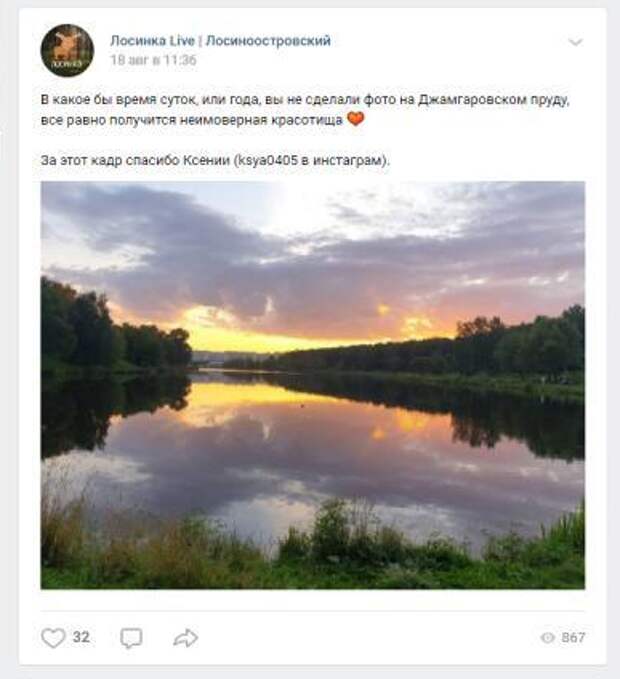Click the Лосиноостровский part of the title
Screen dimensions: 620x679
tap(268, 41)
